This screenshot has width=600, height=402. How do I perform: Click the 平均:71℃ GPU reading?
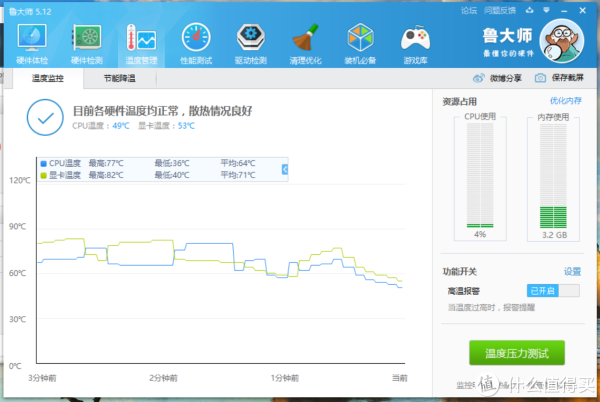click(238, 175)
